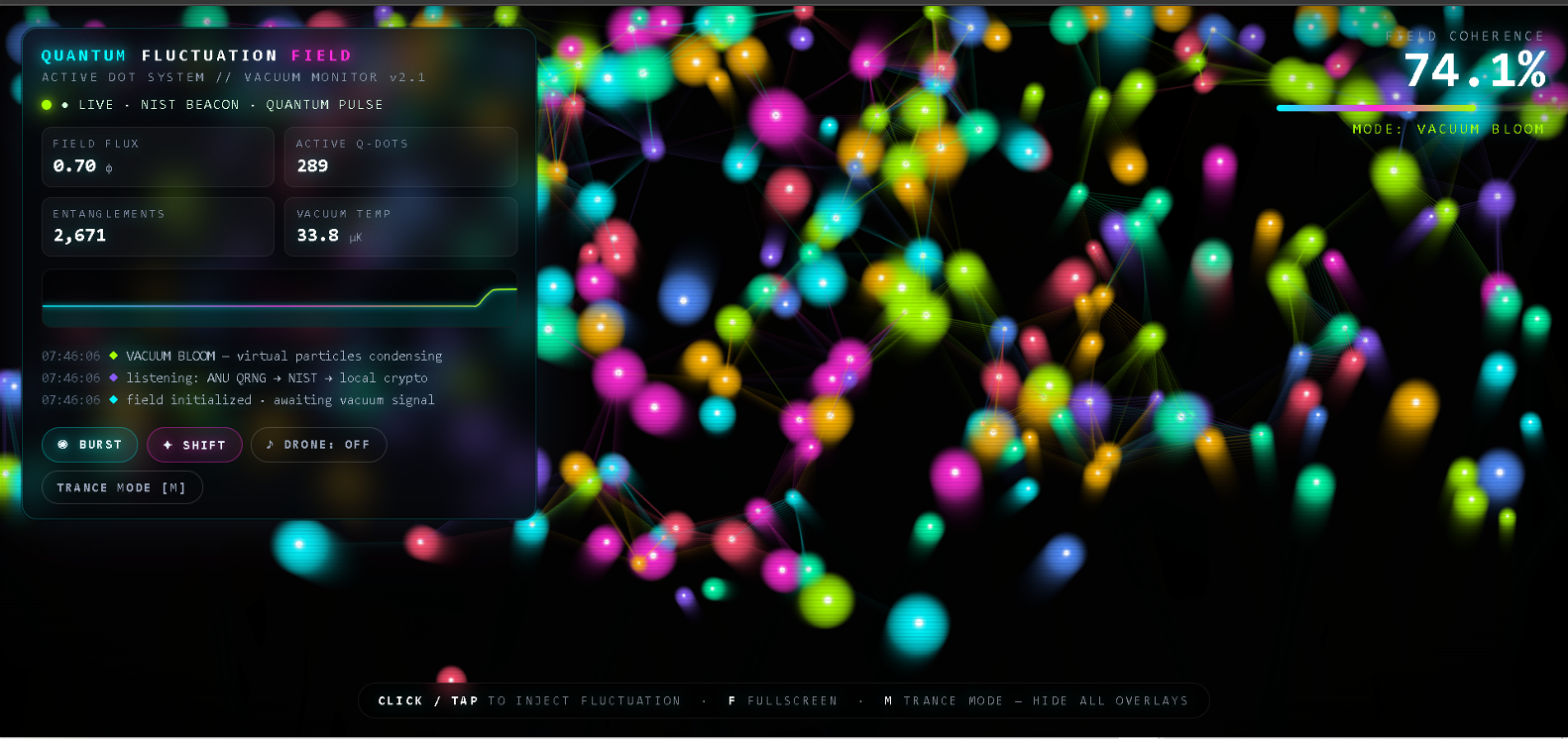Click the BURST button
1568x739 pixels.
coord(90,445)
